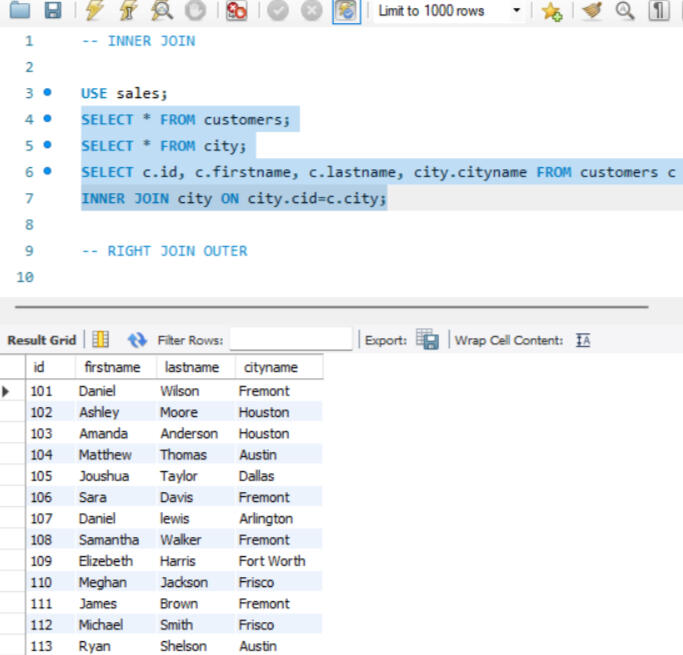This screenshot has width=683, height=655.
Task: Click the Stop query execution icon
Action: (x=196, y=11)
